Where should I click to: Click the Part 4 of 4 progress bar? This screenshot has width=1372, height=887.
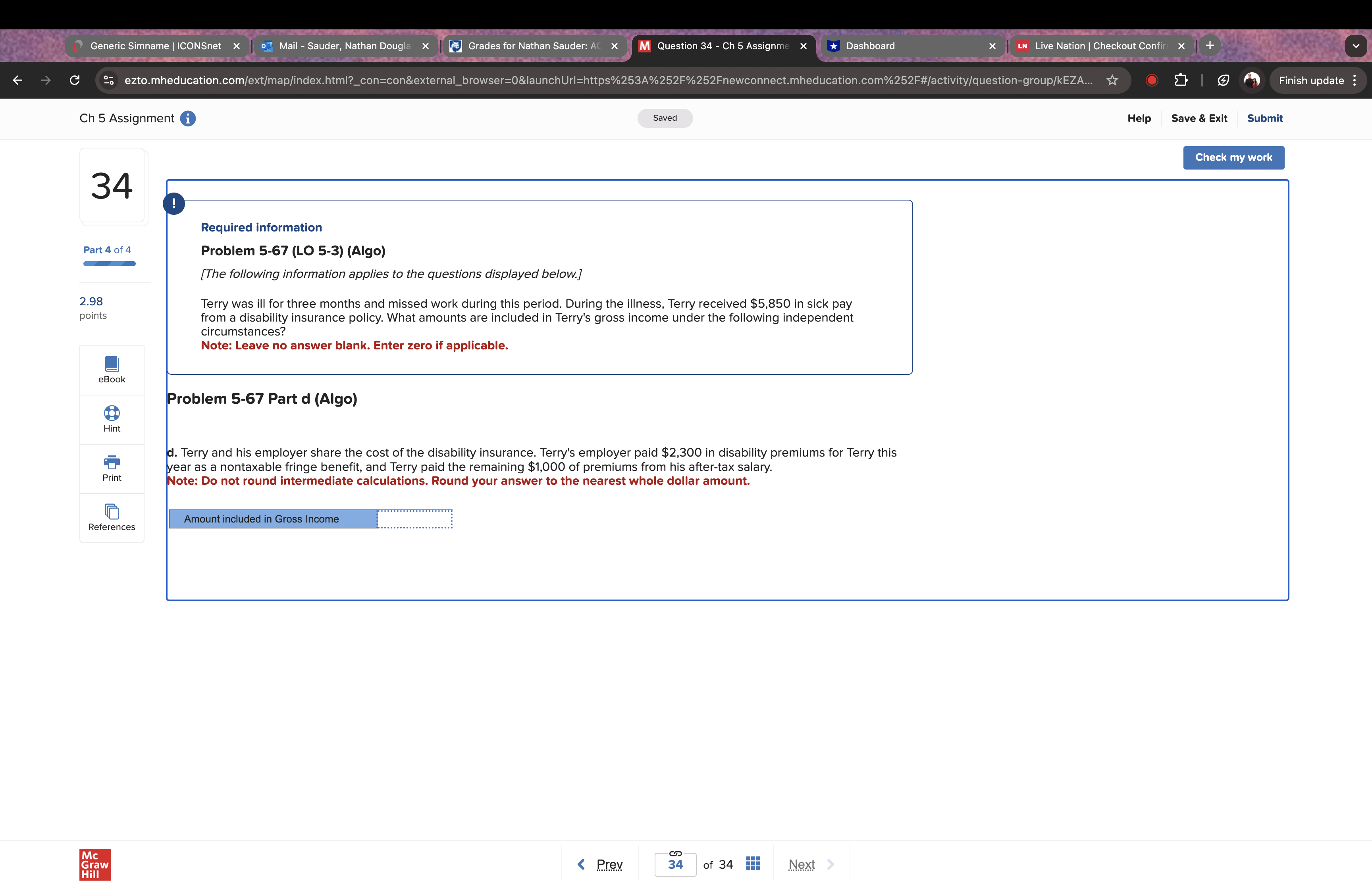click(x=109, y=263)
